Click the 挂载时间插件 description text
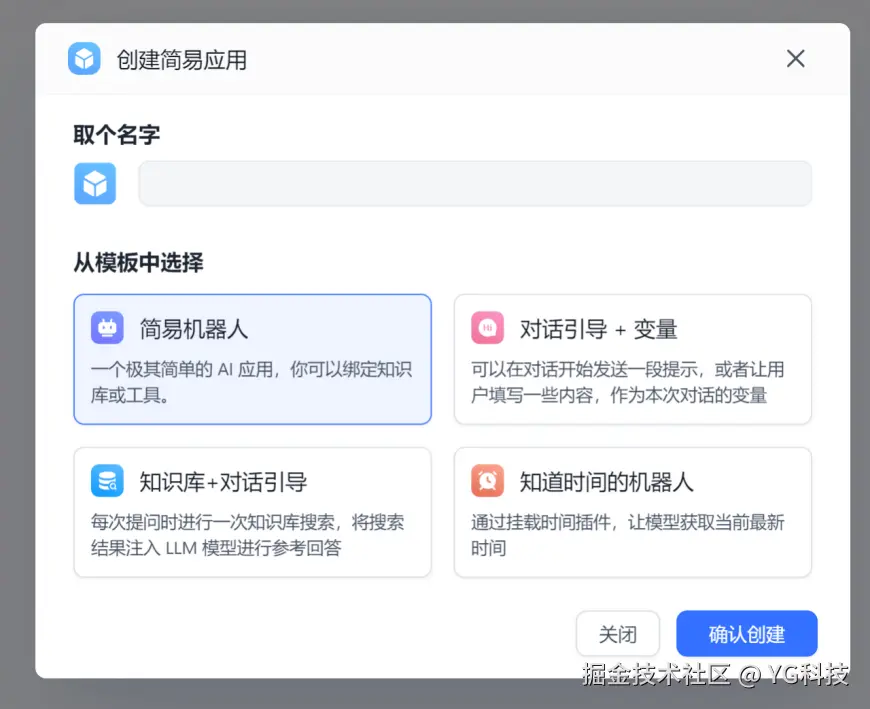This screenshot has height=709, width=870. (627, 535)
